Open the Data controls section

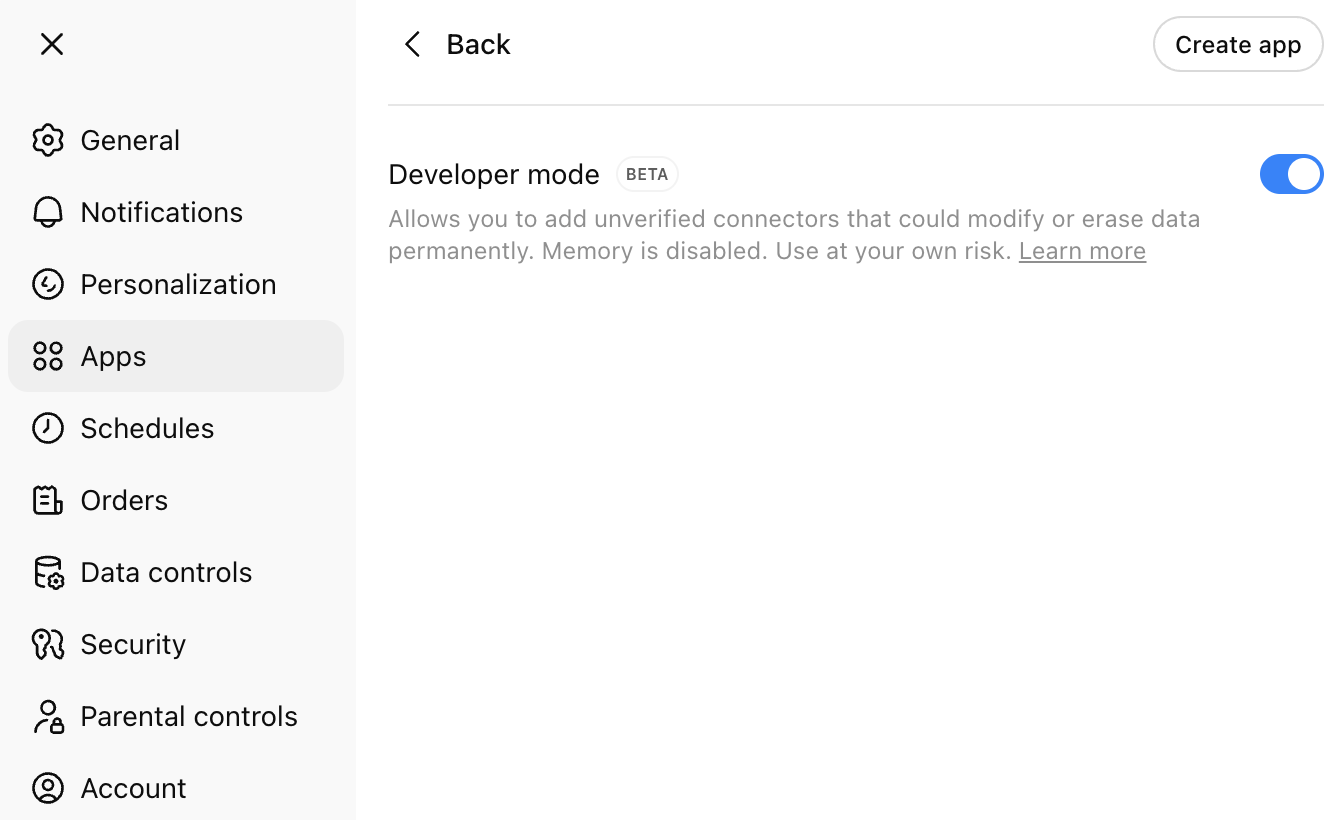coord(166,572)
